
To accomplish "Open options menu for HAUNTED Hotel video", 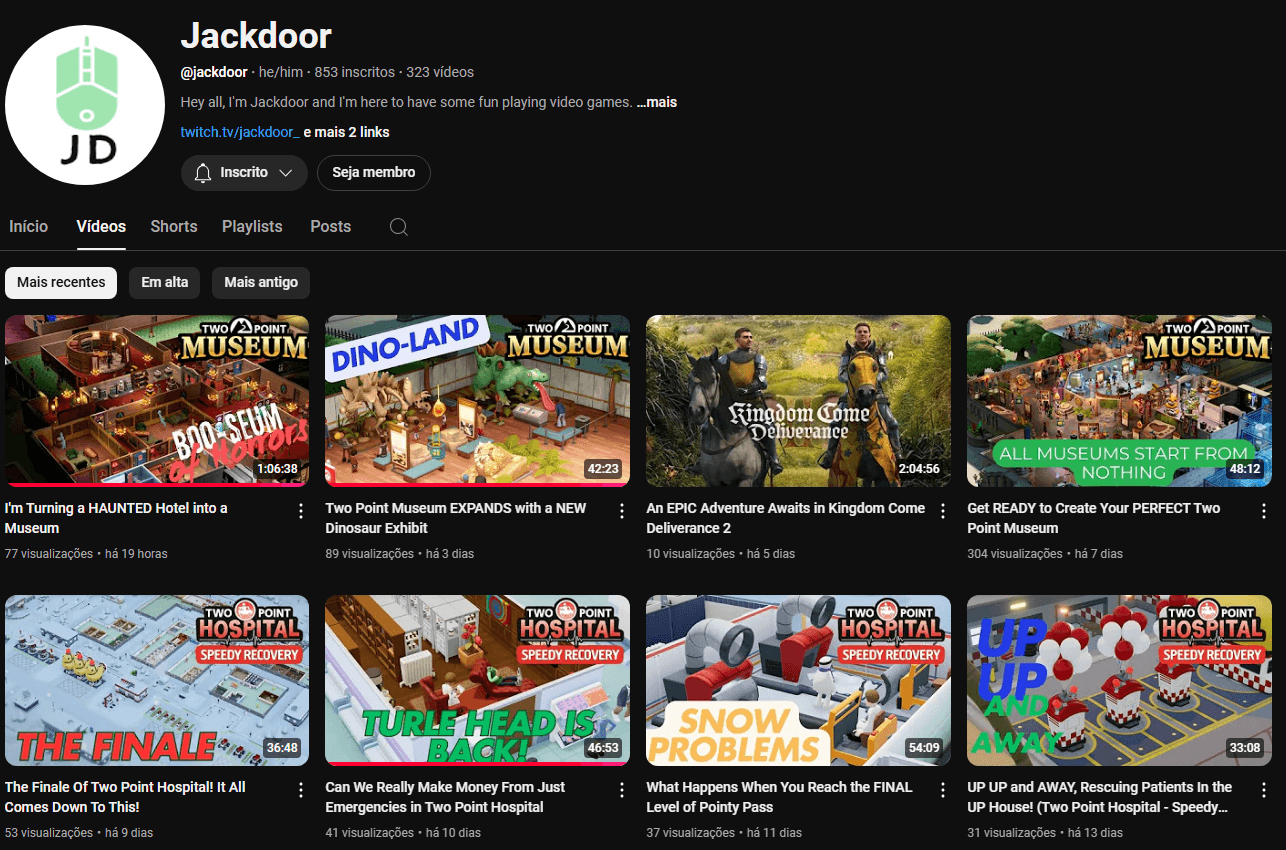I will click(301, 511).
